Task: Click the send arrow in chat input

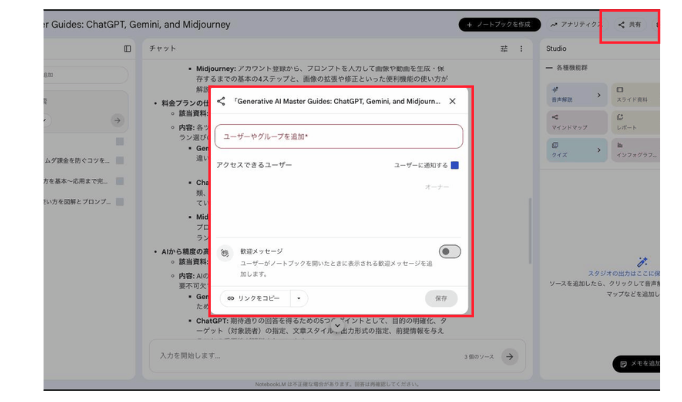Action: (510, 356)
